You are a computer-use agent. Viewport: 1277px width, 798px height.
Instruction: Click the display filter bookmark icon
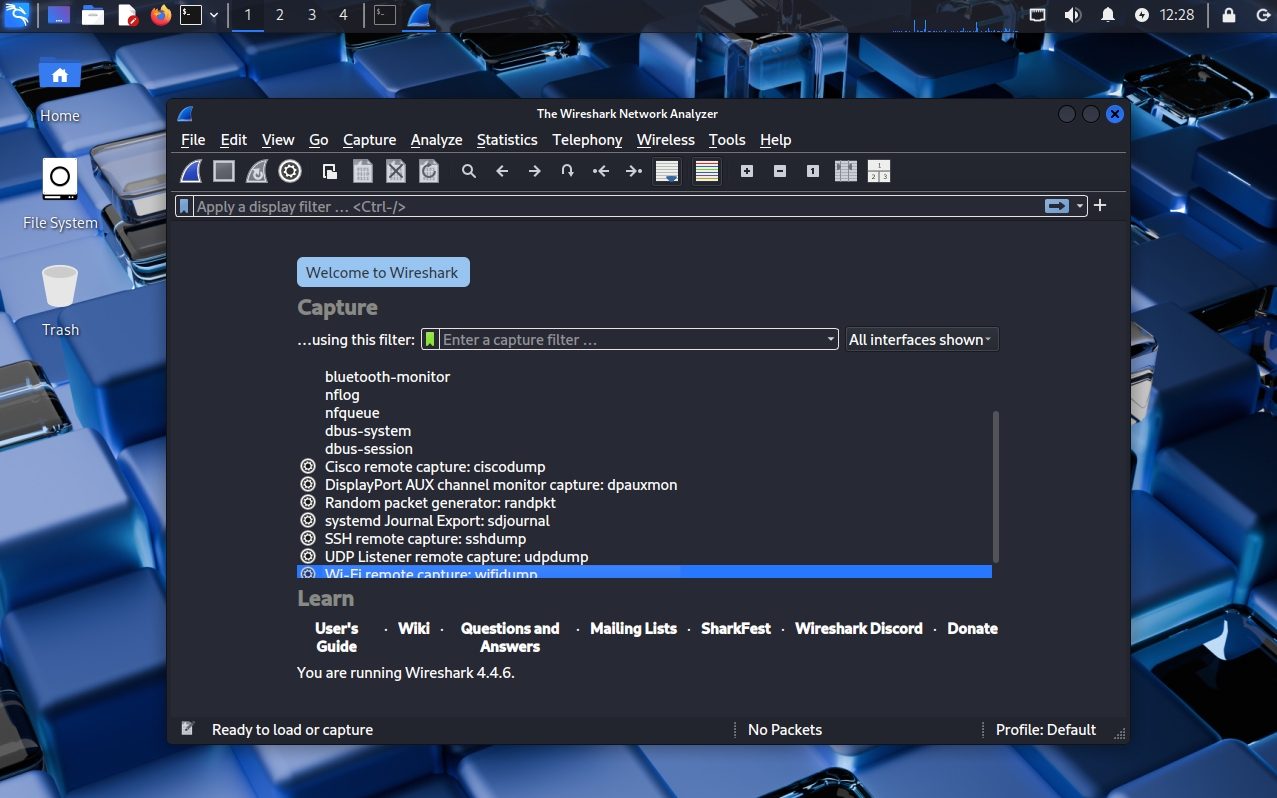pos(184,206)
